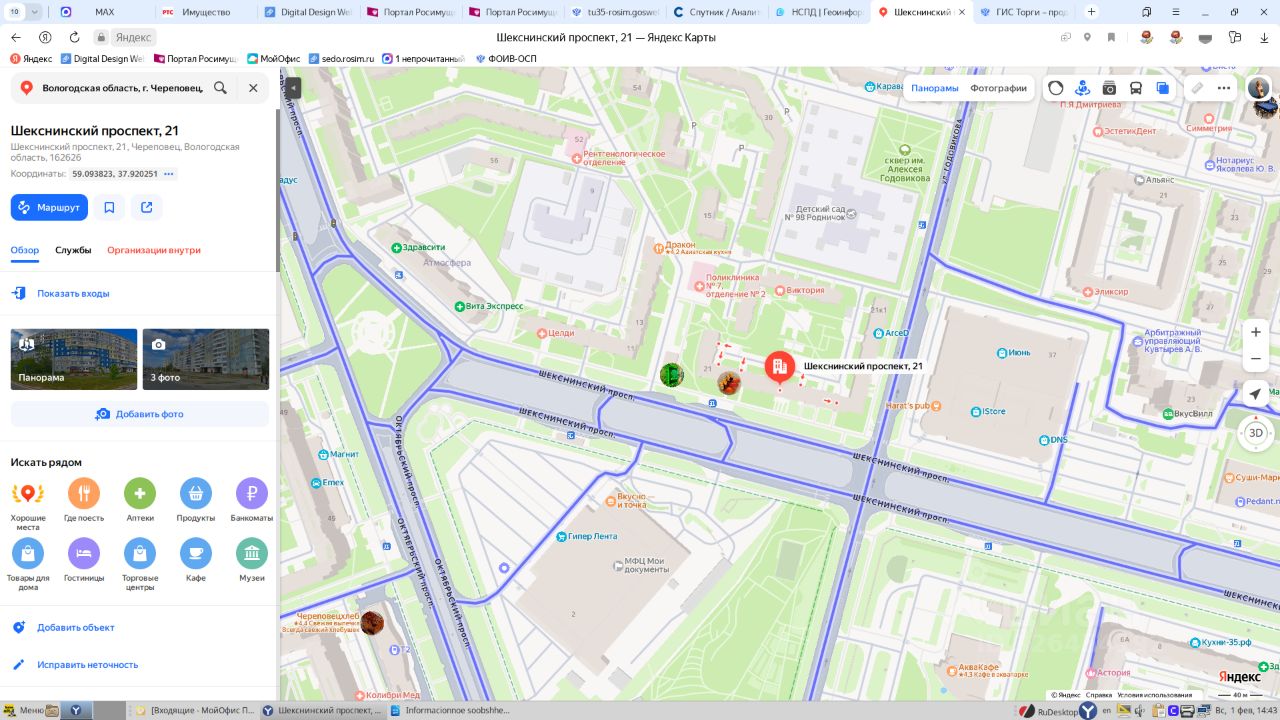Search nearby Музеи
This screenshot has width=1280, height=720.
(252, 560)
